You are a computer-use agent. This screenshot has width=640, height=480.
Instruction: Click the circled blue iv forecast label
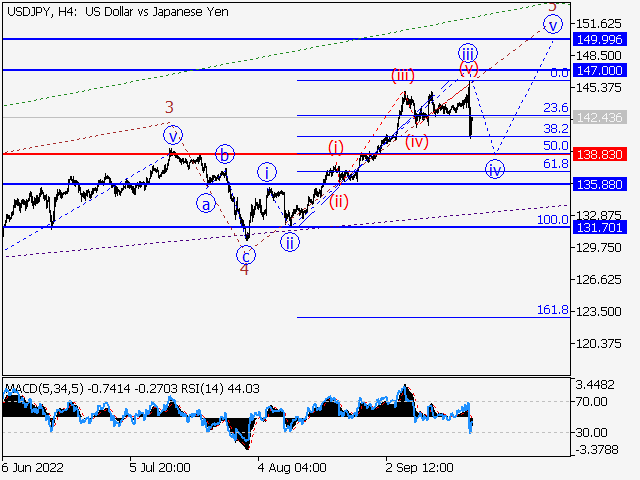(x=495, y=169)
